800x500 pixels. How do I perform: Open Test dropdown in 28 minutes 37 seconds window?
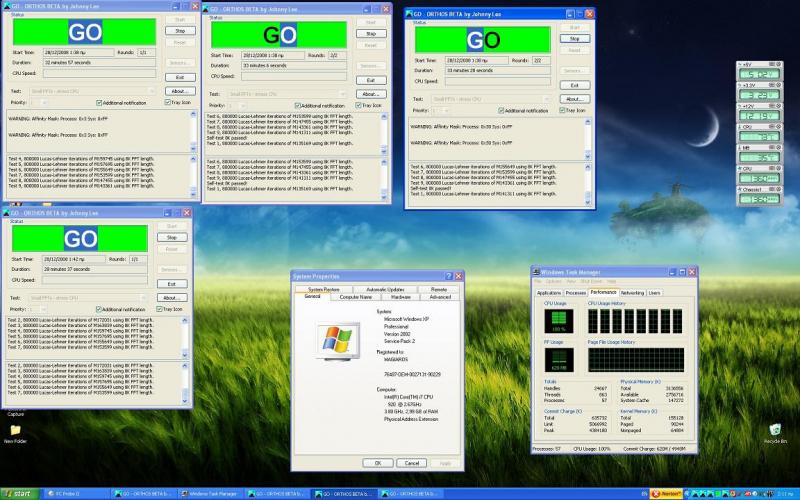83,297
